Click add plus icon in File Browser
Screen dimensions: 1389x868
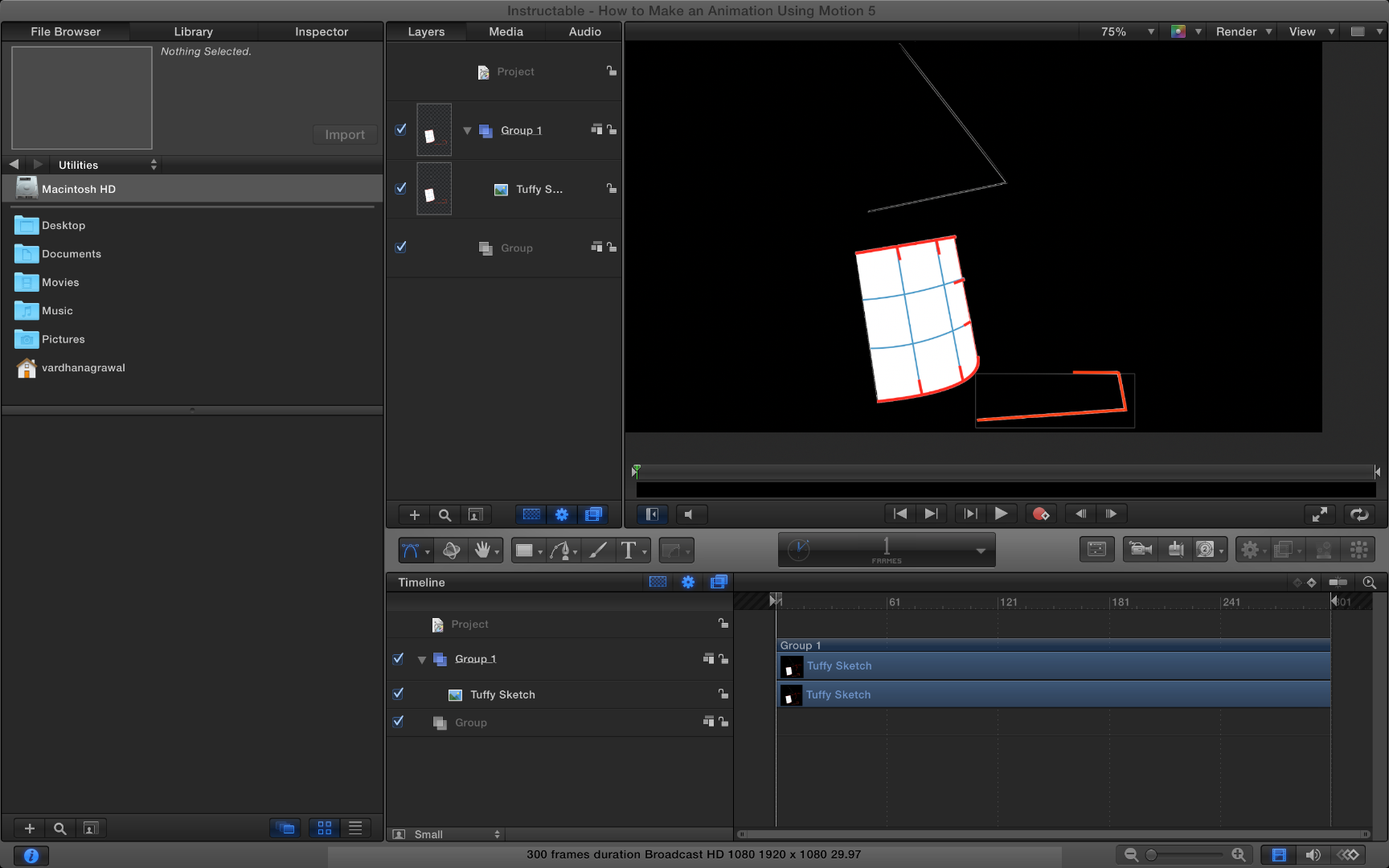(30, 829)
